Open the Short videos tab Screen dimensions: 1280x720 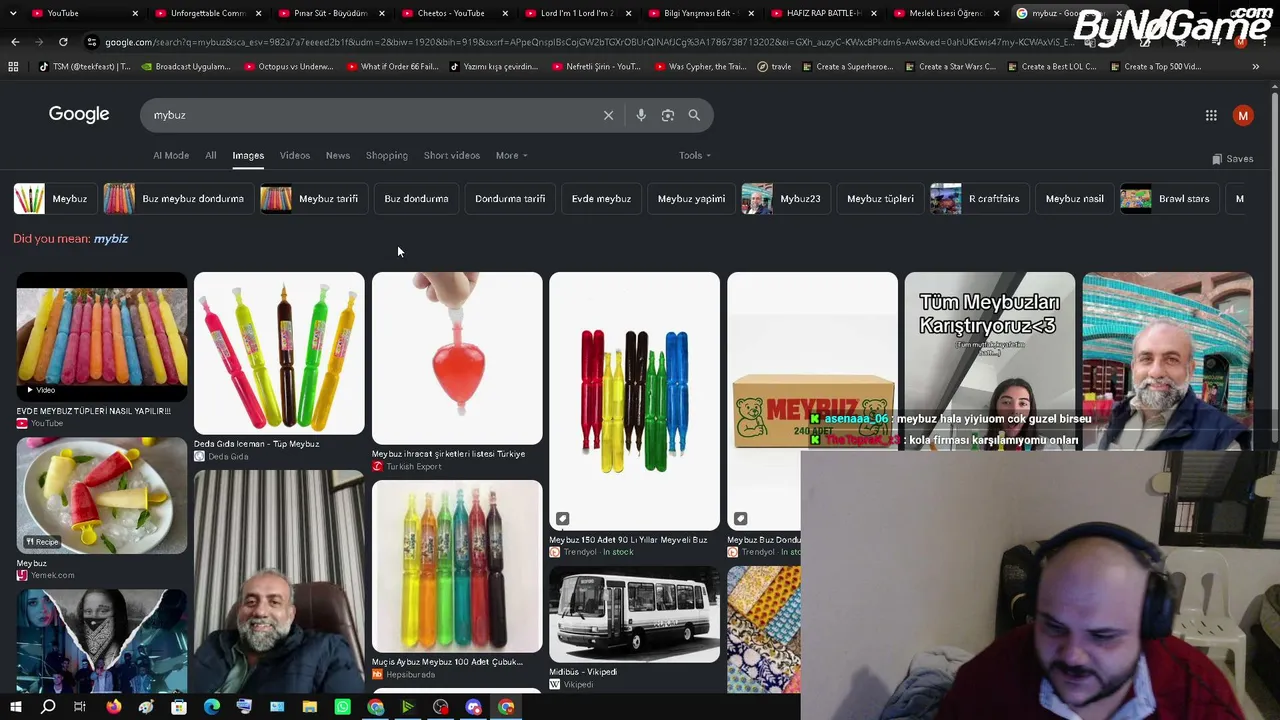tap(452, 155)
